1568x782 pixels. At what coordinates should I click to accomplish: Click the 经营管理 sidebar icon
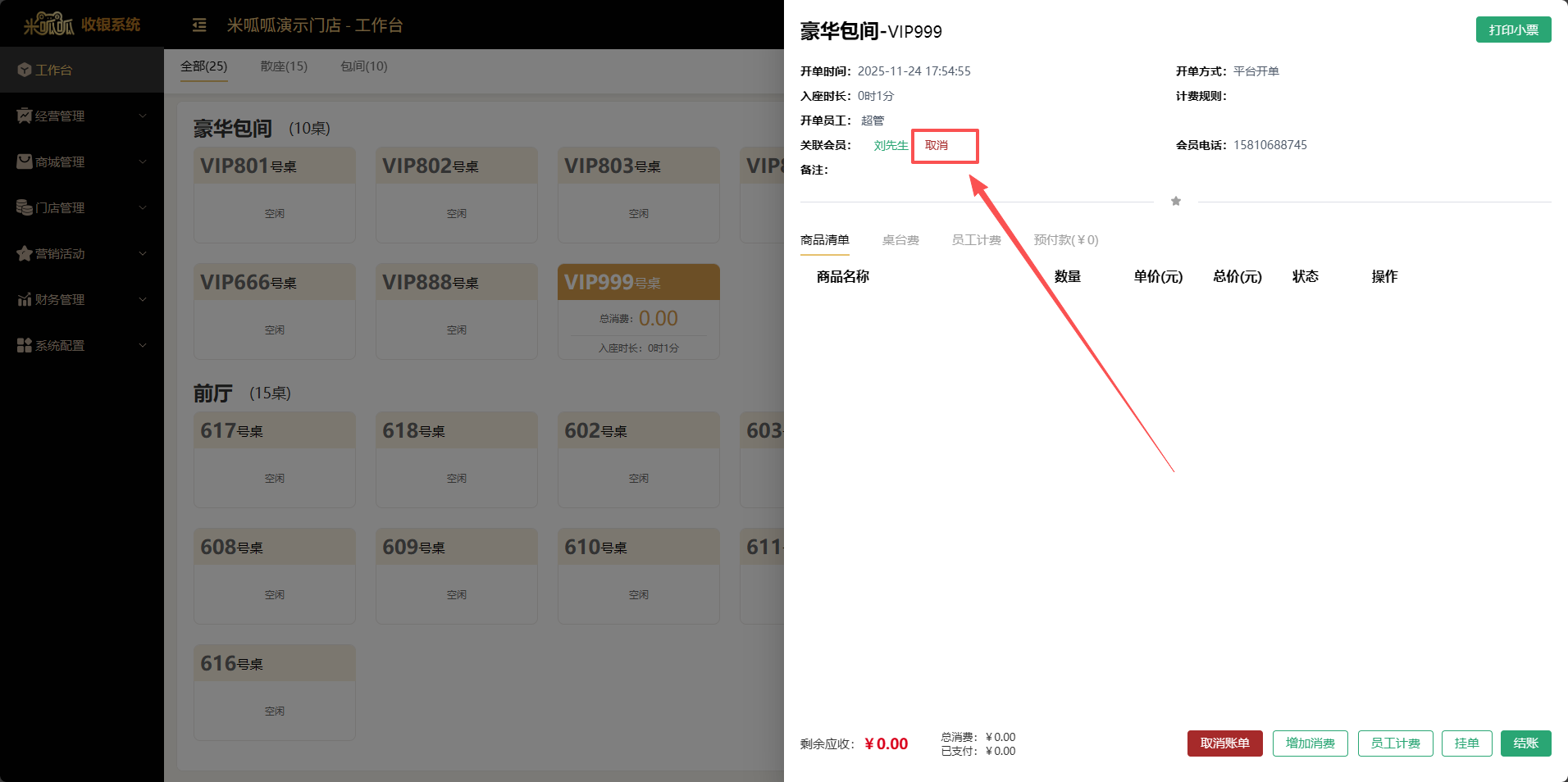(x=25, y=116)
